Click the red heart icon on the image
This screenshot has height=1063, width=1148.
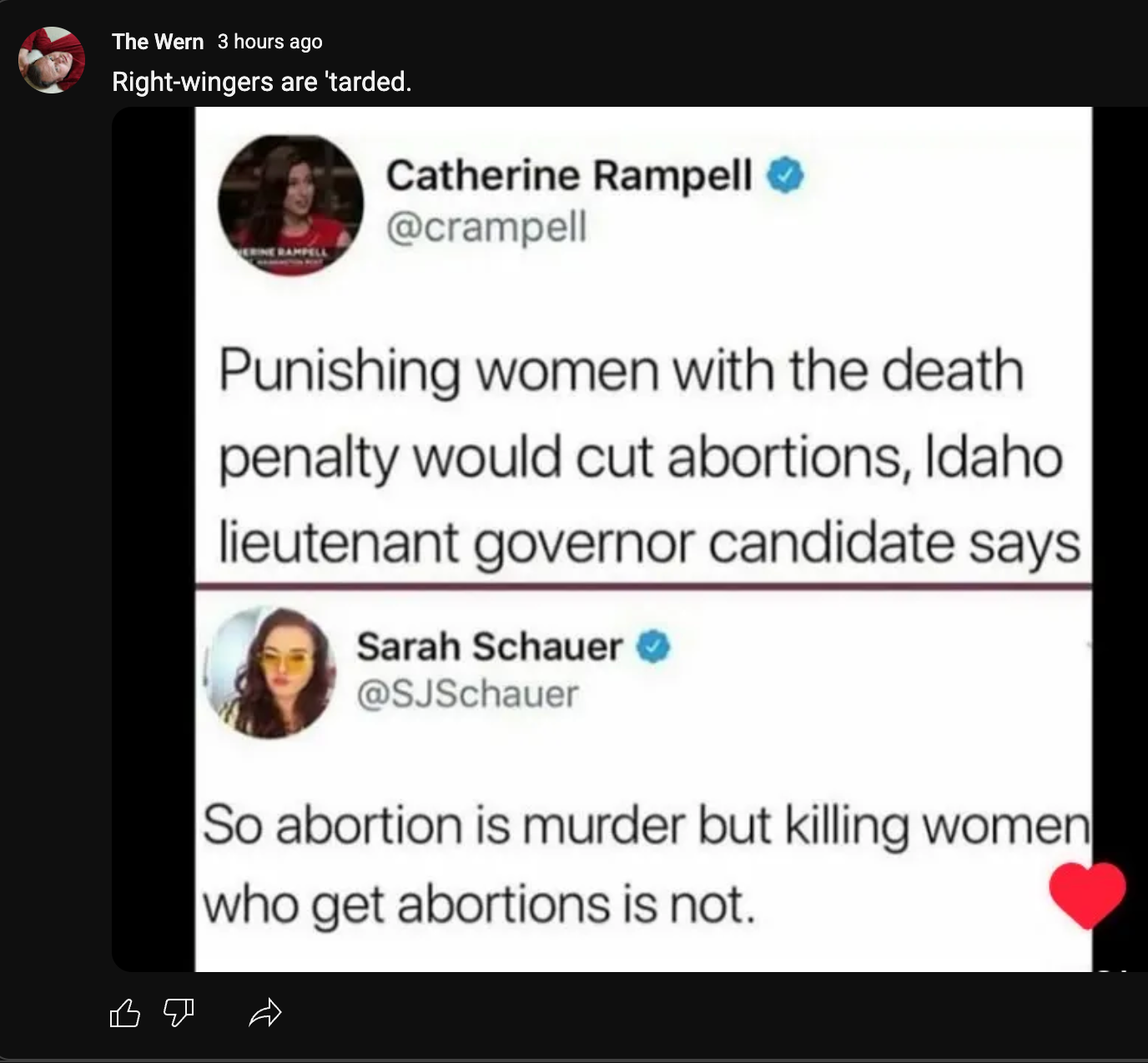(x=1087, y=895)
